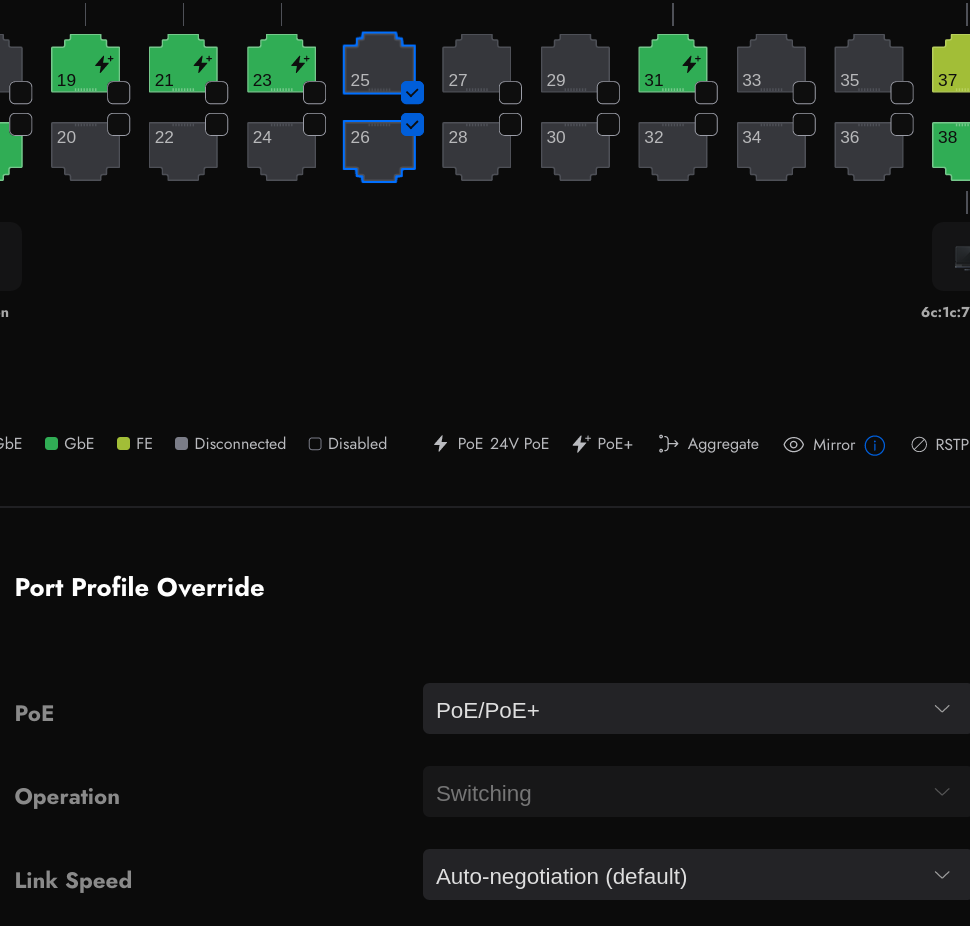
Task: Check the port 27 checkbox
Action: click(510, 93)
